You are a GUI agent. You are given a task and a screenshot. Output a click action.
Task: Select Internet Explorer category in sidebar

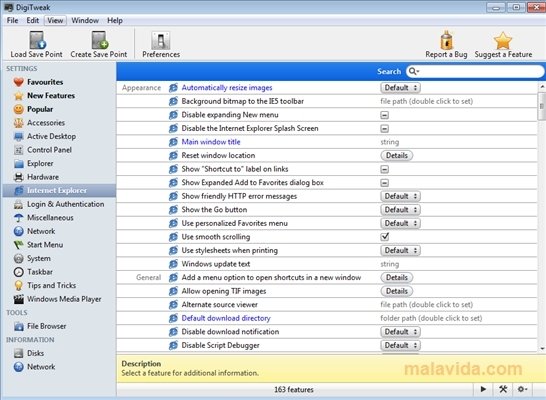coord(57,190)
